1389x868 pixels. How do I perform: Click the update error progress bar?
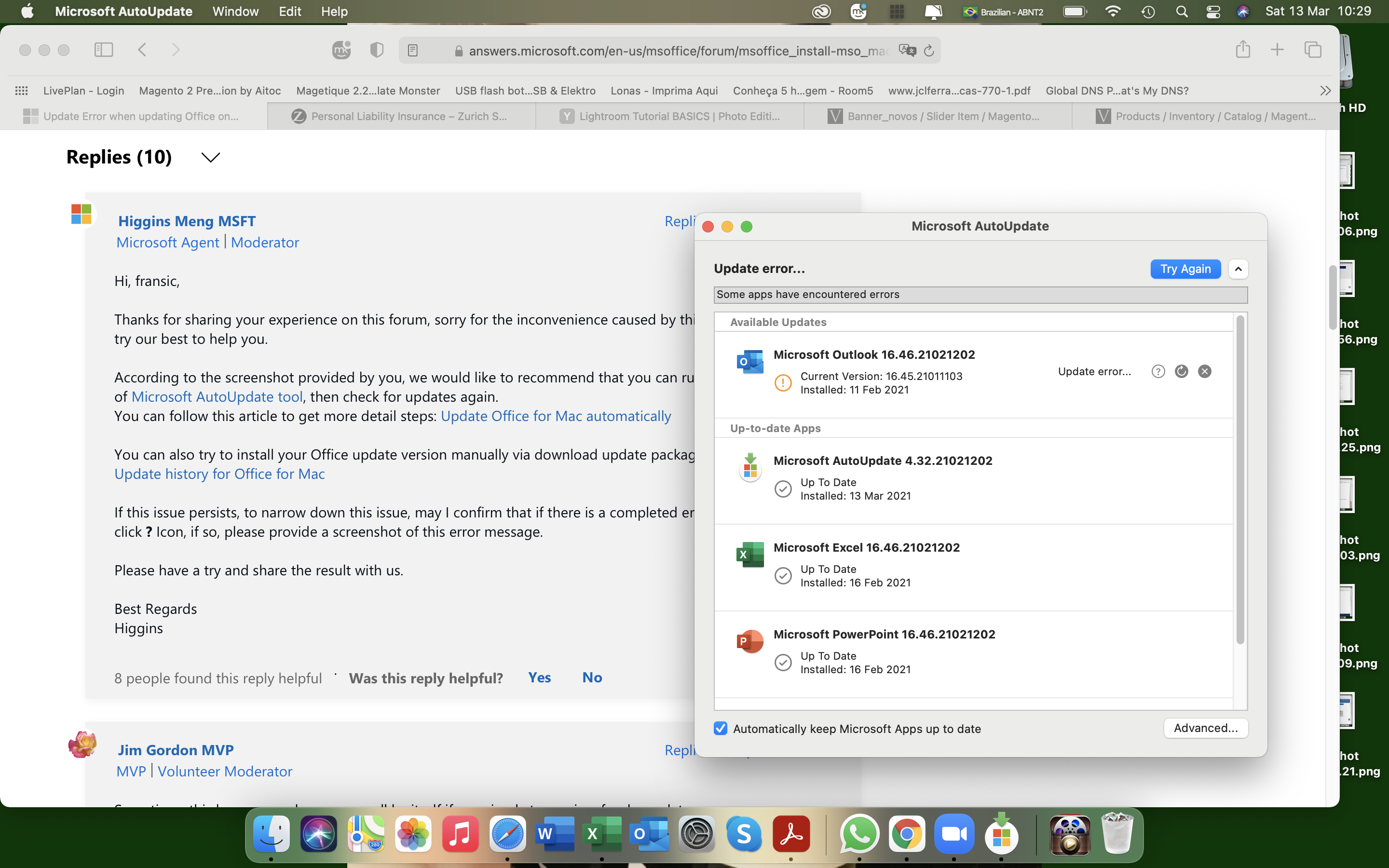(x=980, y=295)
